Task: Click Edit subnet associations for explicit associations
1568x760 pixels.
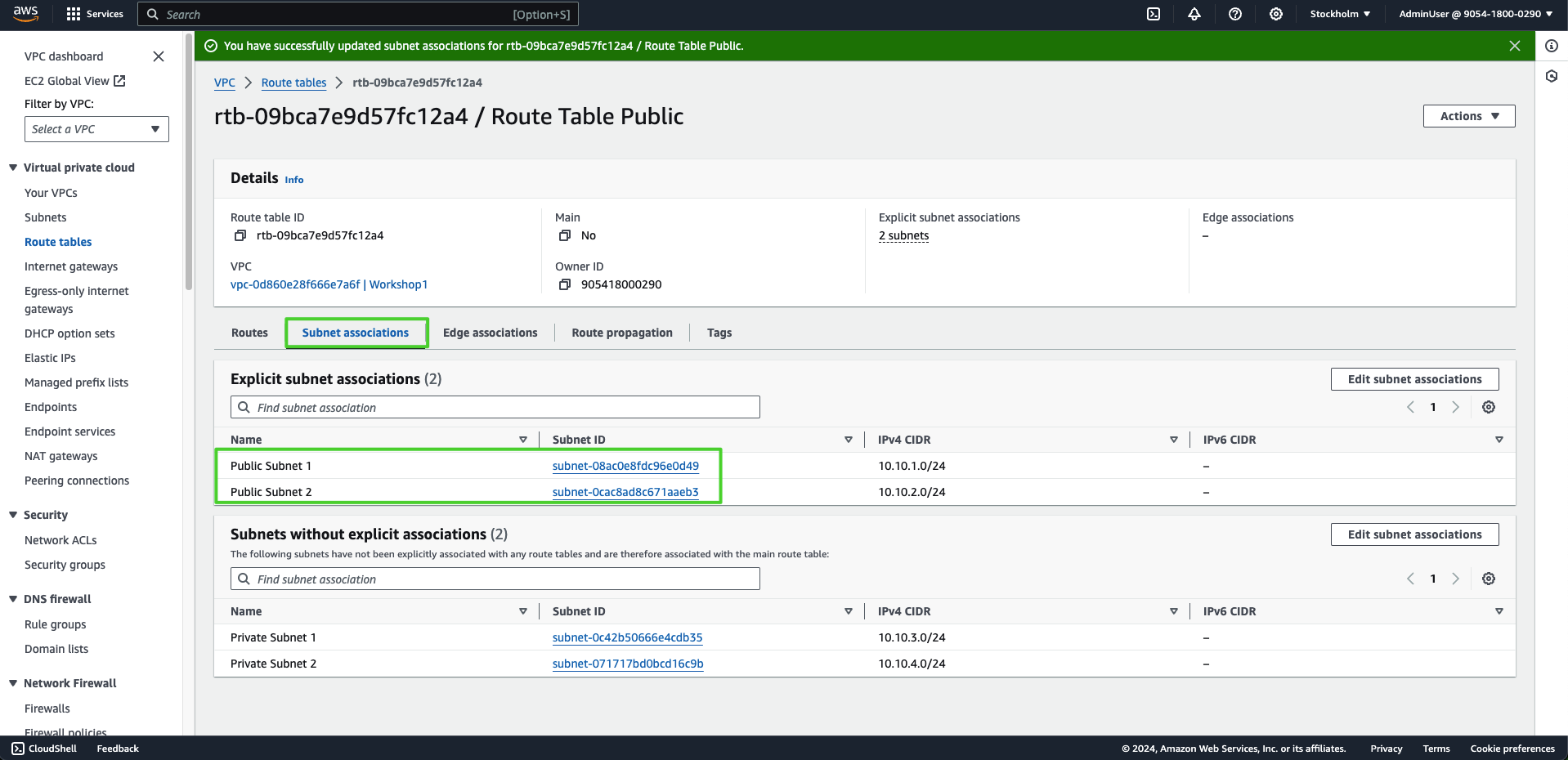Action: 1414,379
